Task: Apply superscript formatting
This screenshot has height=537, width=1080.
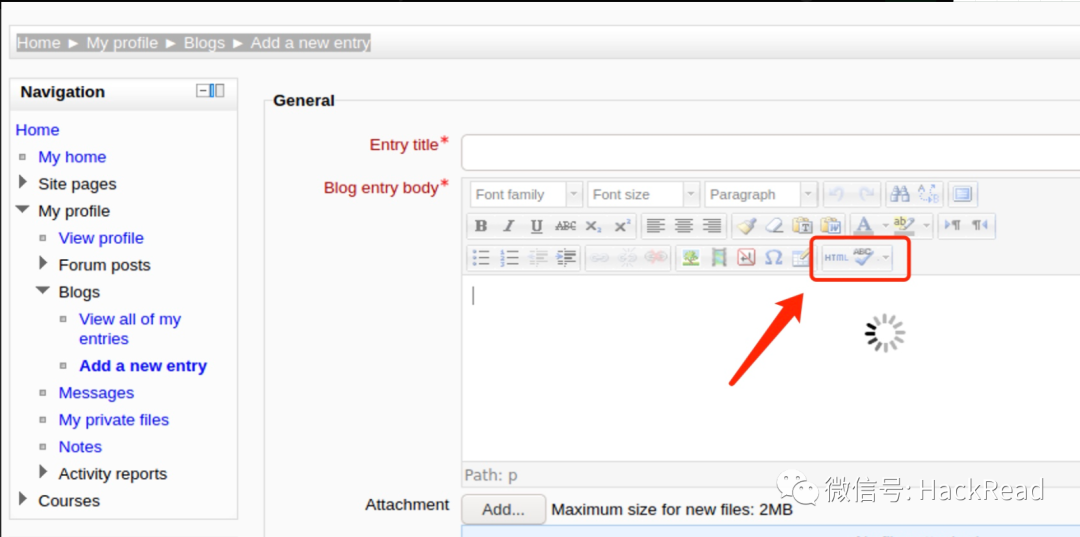Action: tap(622, 226)
